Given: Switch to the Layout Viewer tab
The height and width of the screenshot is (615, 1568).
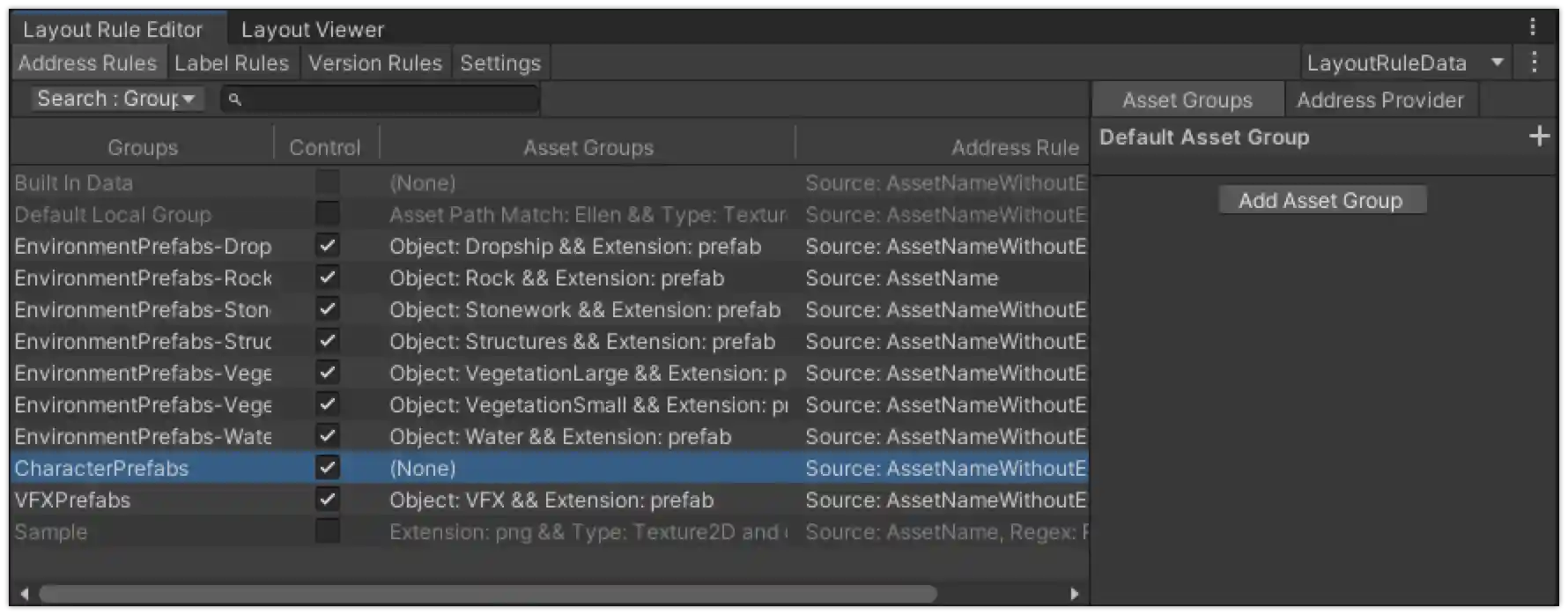Looking at the screenshot, I should click(312, 28).
